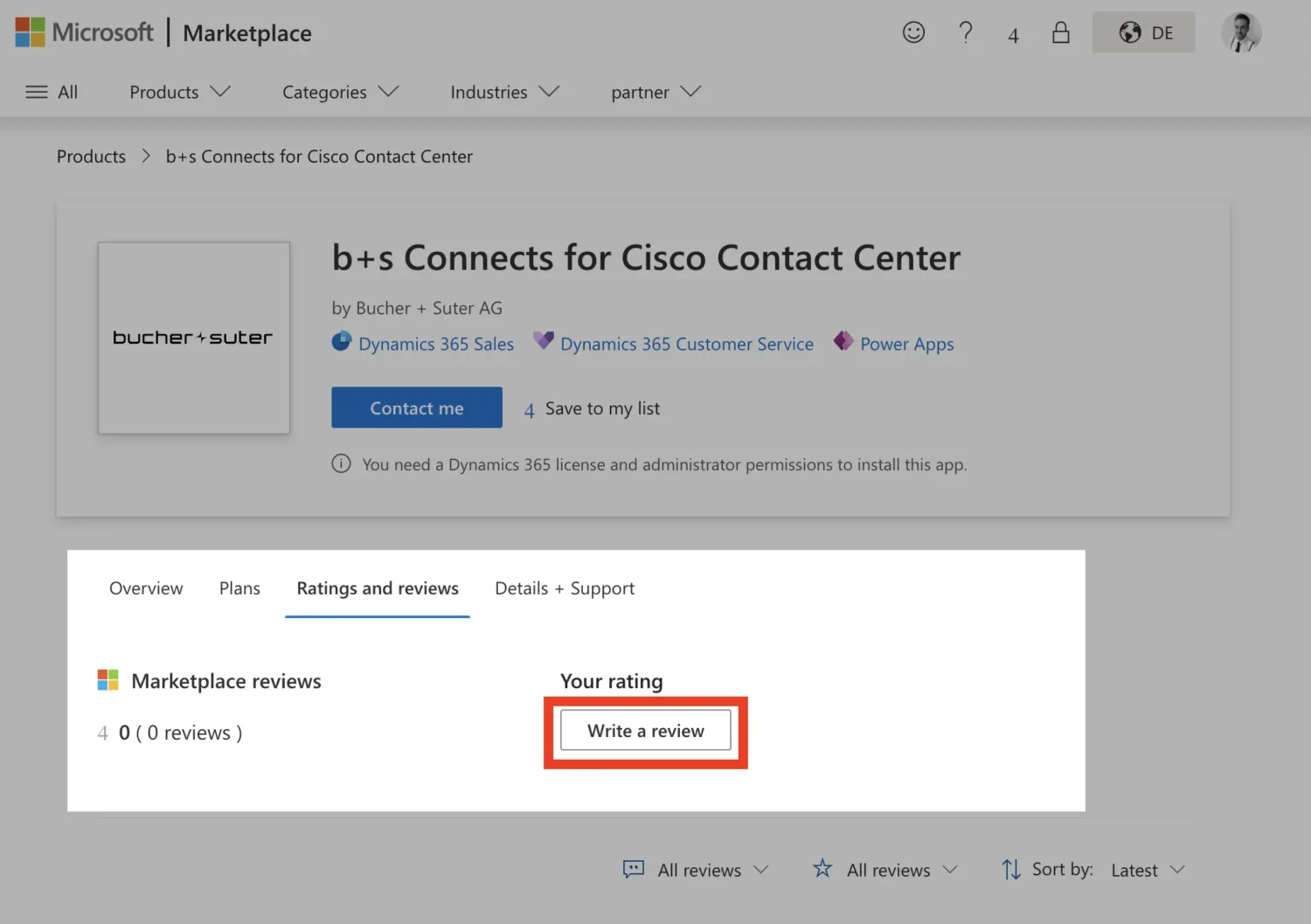Open the user profile avatar
The height and width of the screenshot is (924, 1311).
[1241, 32]
